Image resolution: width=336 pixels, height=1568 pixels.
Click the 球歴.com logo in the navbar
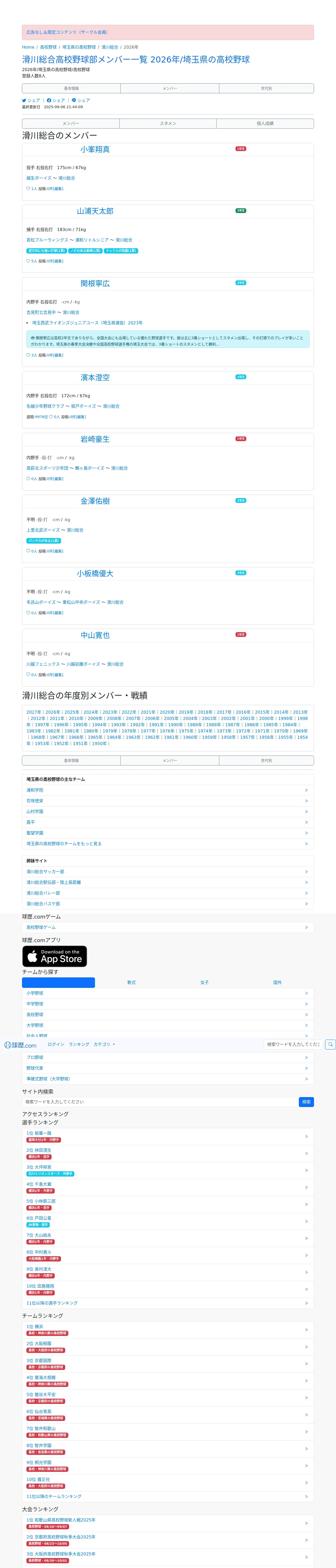21,1045
